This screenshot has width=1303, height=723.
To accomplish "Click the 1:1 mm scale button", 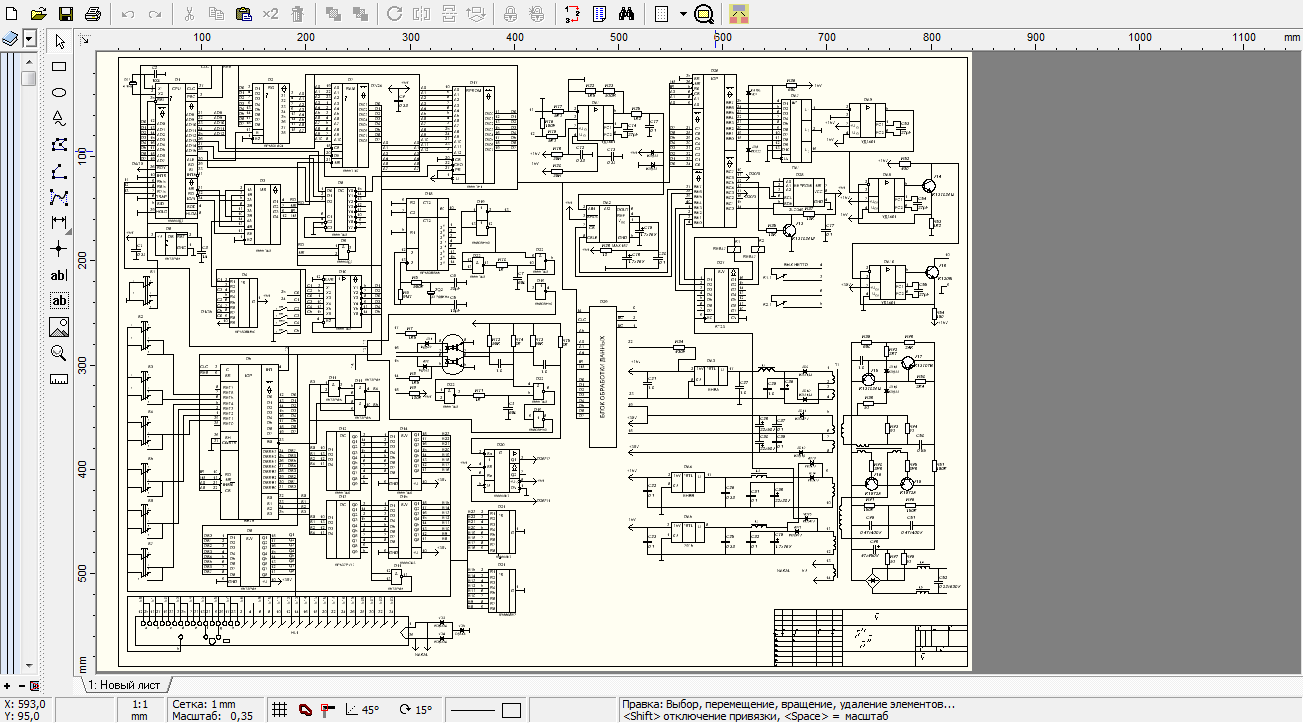I will [x=139, y=710].
